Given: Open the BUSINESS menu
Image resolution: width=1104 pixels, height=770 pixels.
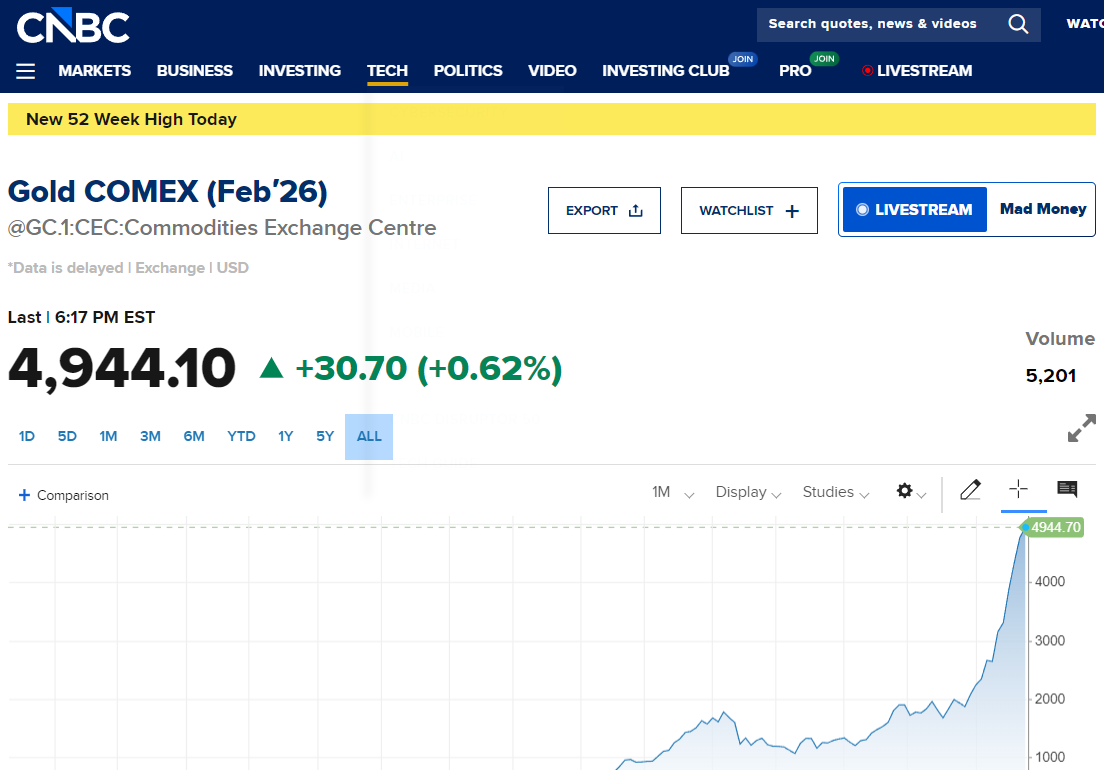Looking at the screenshot, I should click(194, 71).
